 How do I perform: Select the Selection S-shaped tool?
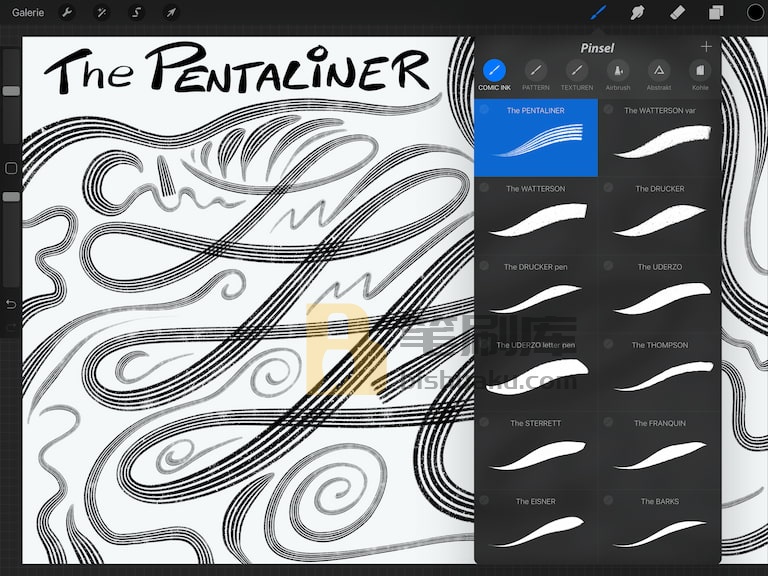136,12
